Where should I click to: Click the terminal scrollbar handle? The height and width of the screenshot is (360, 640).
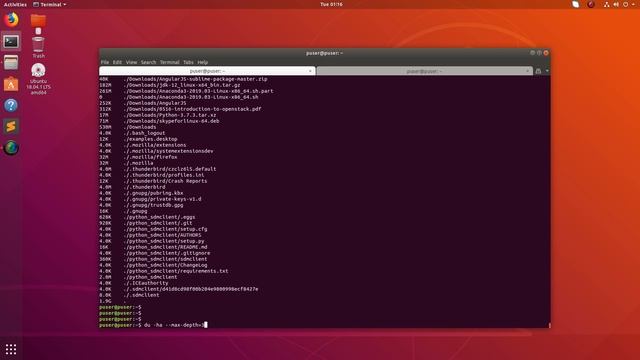click(549, 325)
